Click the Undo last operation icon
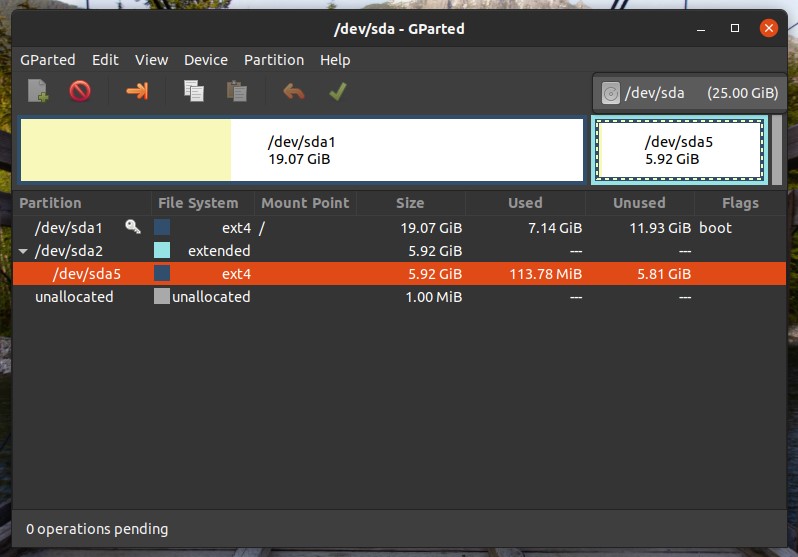Screen dimensions: 798x557 (x=293, y=92)
